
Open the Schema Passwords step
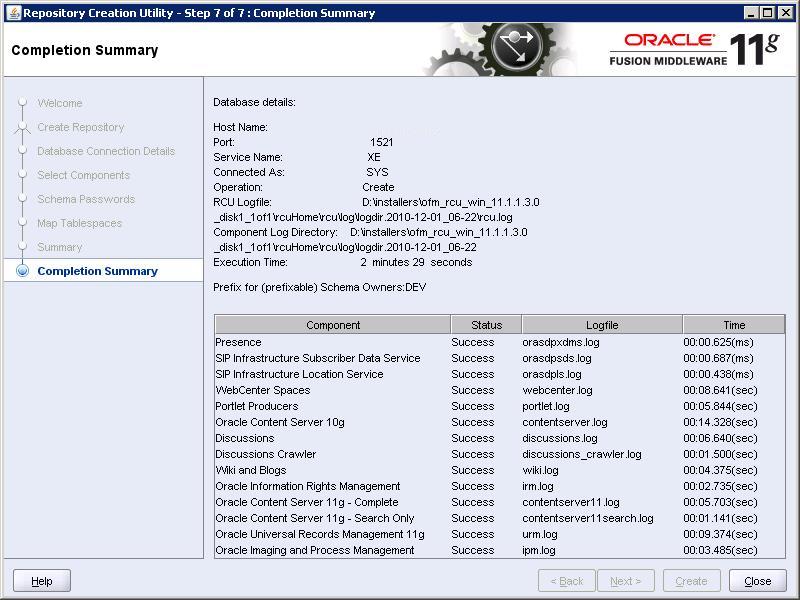pos(86,199)
